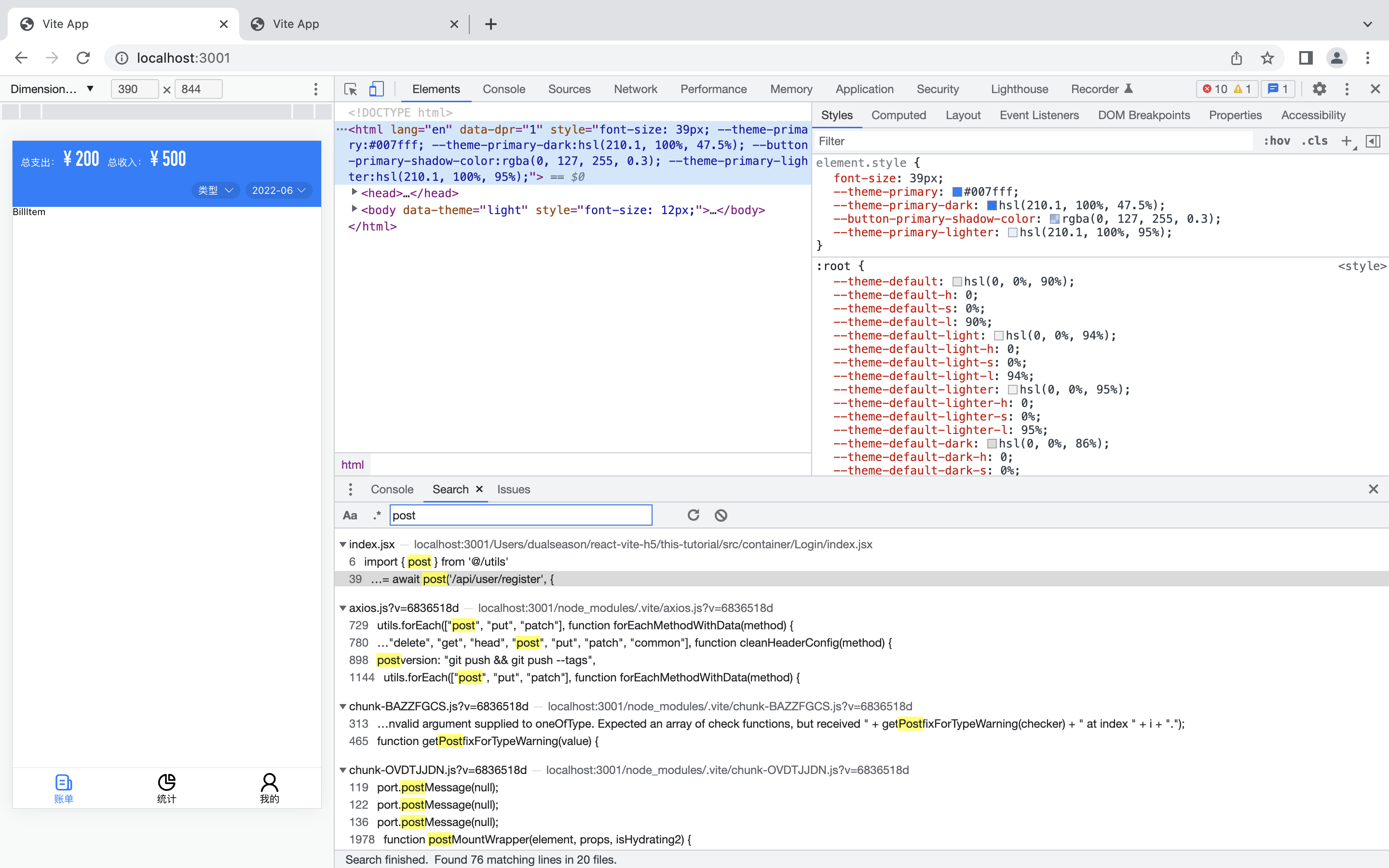Image resolution: width=1389 pixels, height=868 pixels.
Task: Open the Issues panel tab
Action: click(x=513, y=489)
